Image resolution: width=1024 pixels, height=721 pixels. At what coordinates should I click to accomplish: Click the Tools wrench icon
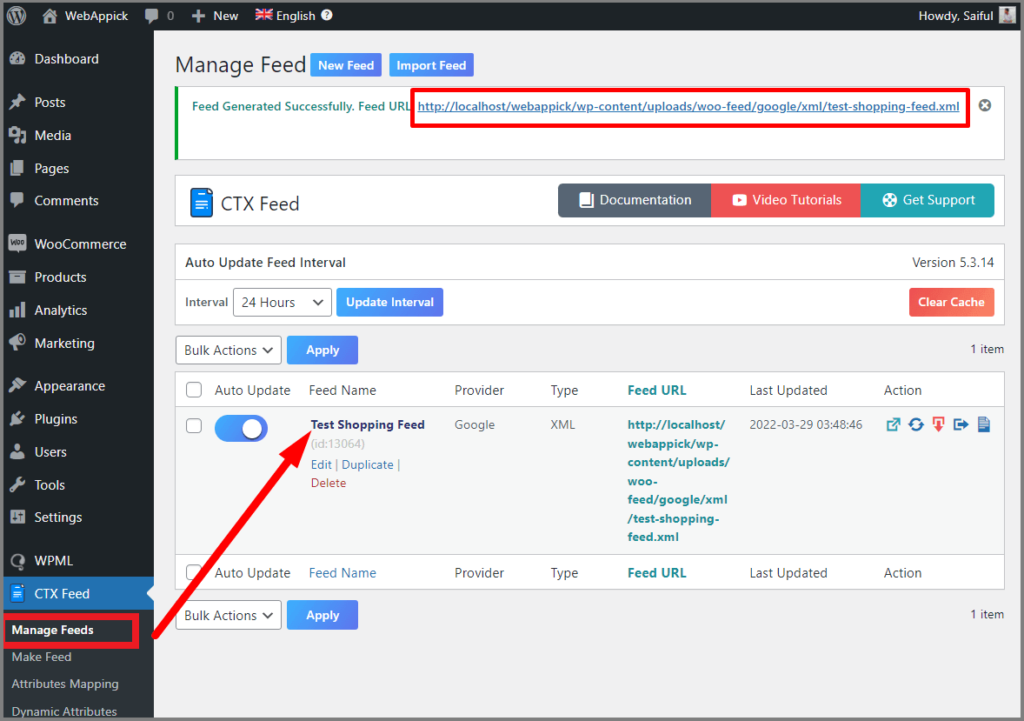pos(18,485)
